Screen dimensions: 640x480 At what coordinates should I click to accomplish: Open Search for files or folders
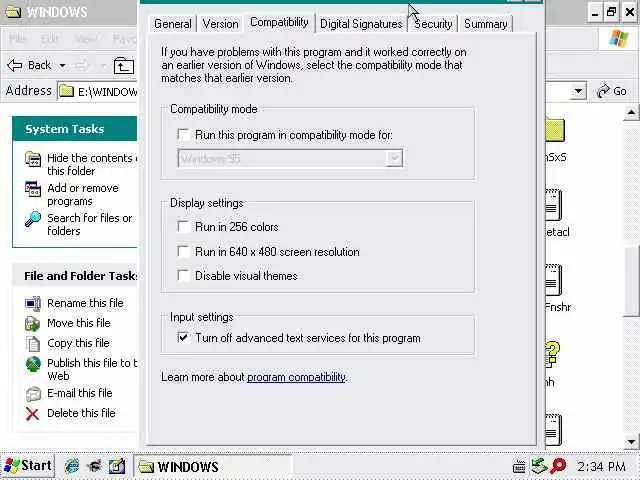89,224
